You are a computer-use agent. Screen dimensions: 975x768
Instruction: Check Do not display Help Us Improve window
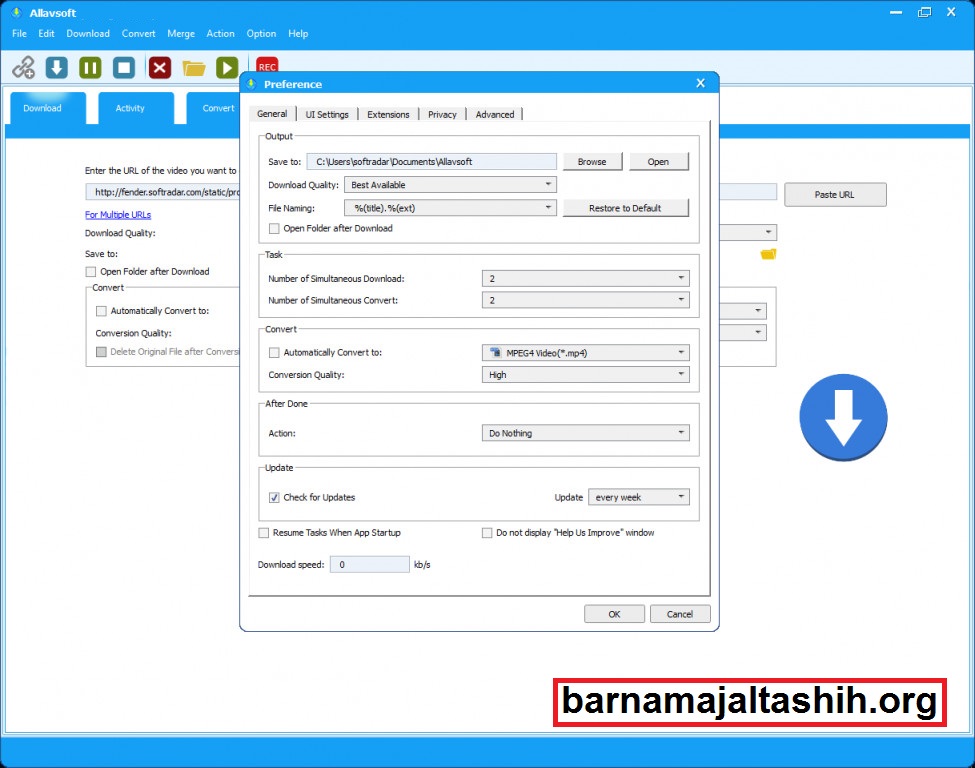[487, 533]
